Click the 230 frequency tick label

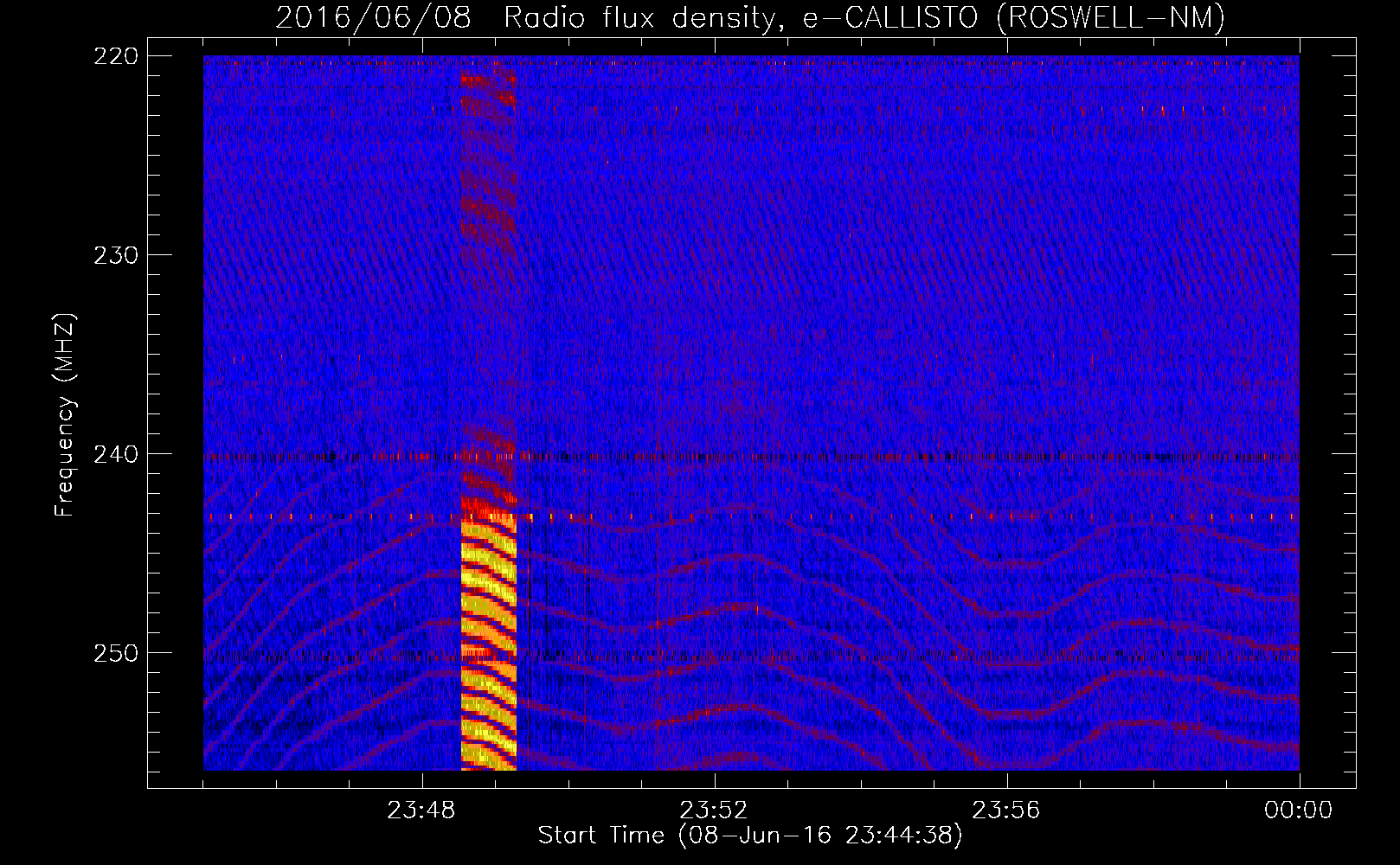click(116, 255)
